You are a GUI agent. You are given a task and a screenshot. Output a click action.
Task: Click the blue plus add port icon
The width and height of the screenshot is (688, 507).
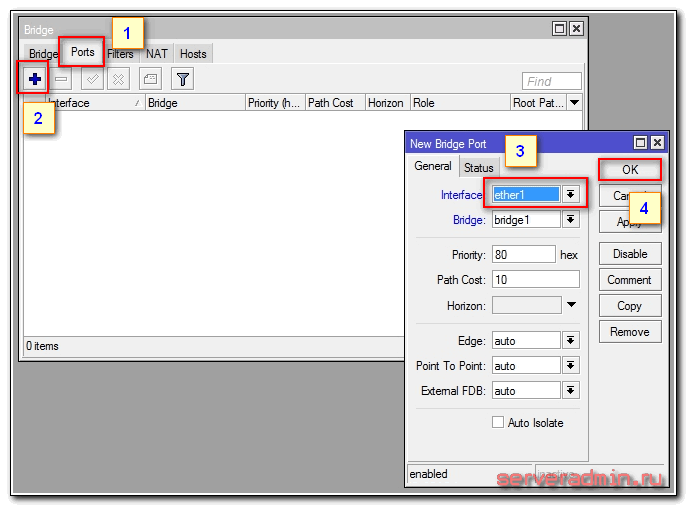coord(35,79)
